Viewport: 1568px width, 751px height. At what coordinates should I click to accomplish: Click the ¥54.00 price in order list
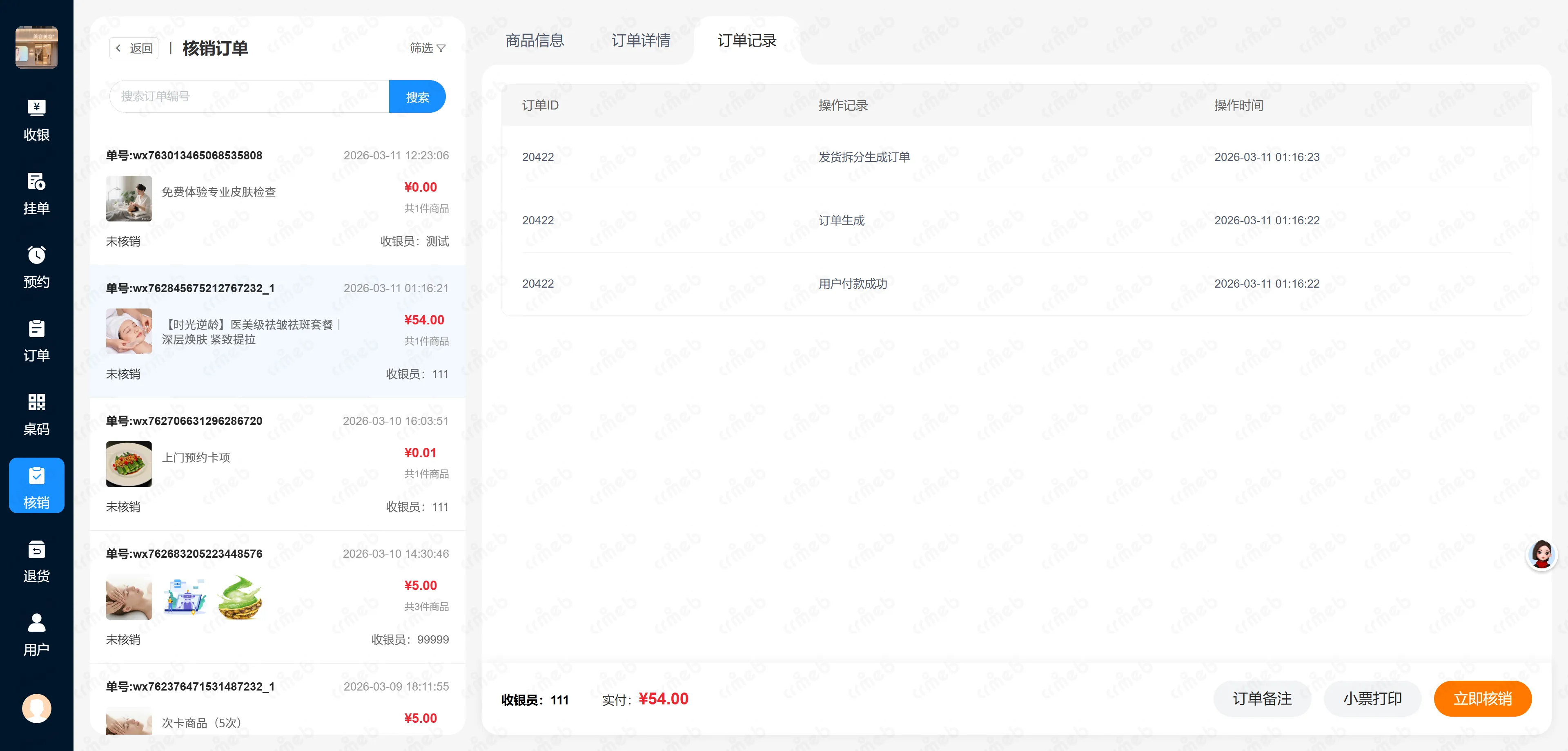[x=424, y=320]
